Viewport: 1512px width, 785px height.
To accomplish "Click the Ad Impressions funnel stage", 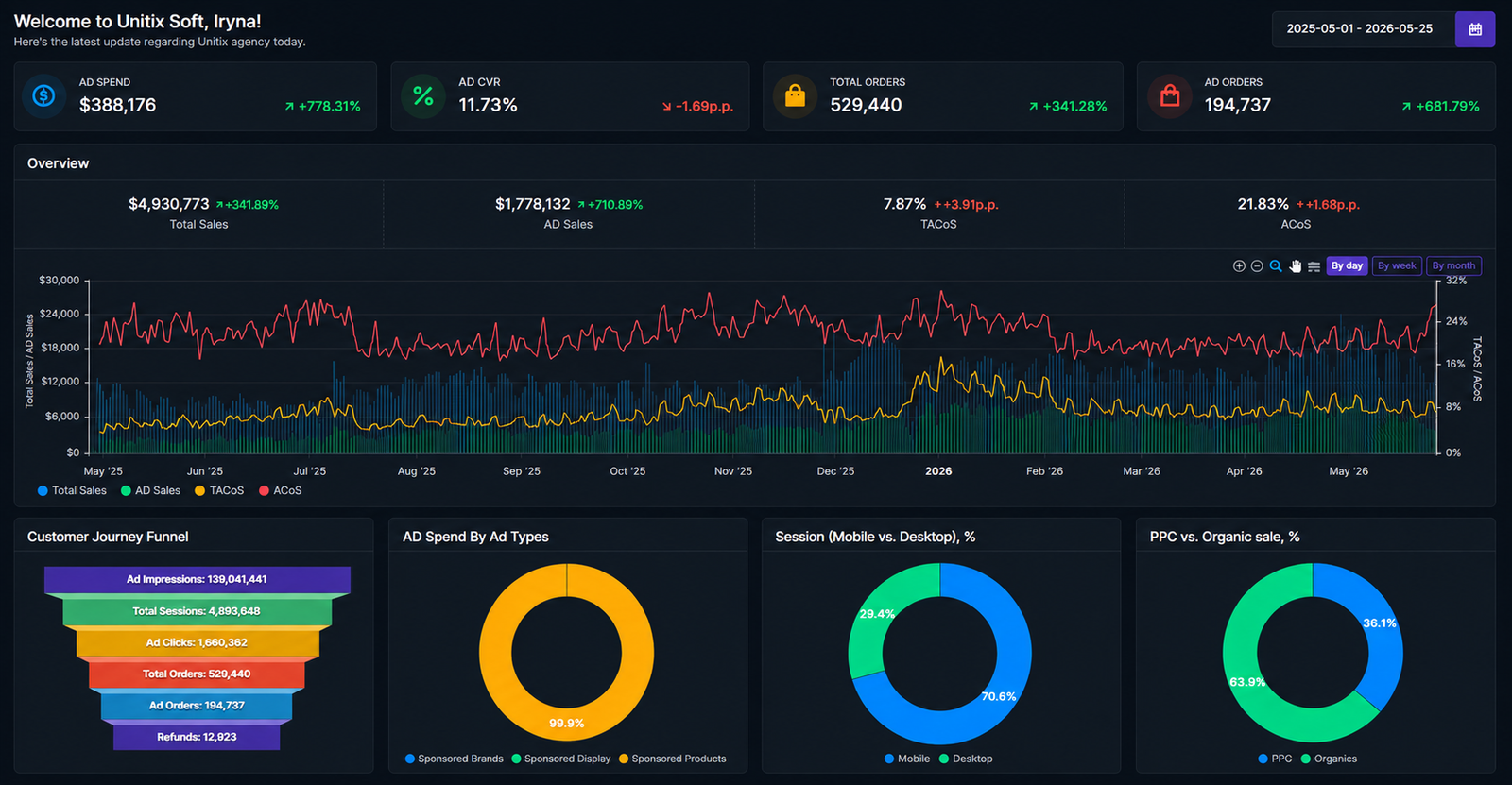I will [198, 579].
